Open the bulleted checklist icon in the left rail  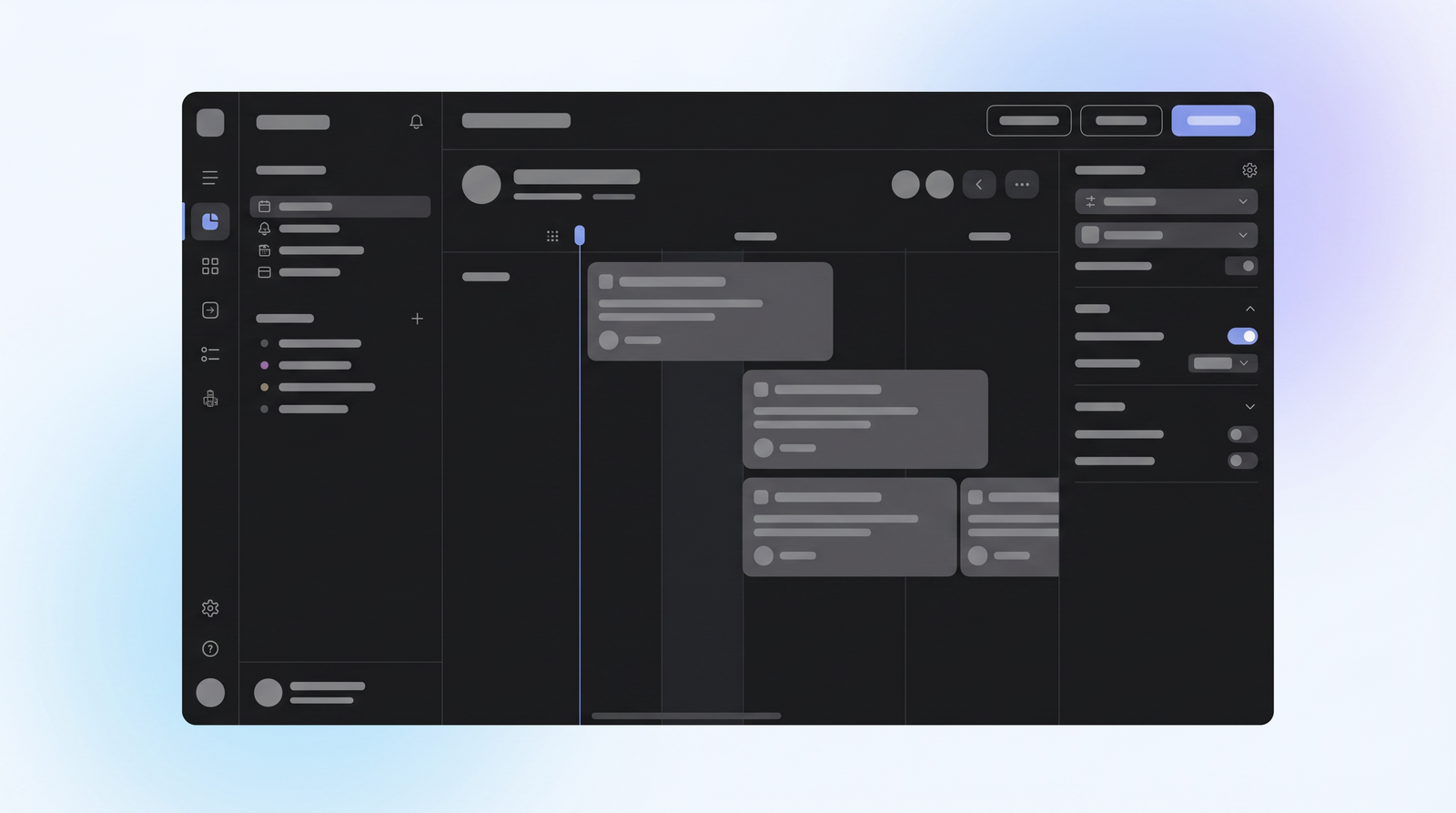[x=210, y=354]
